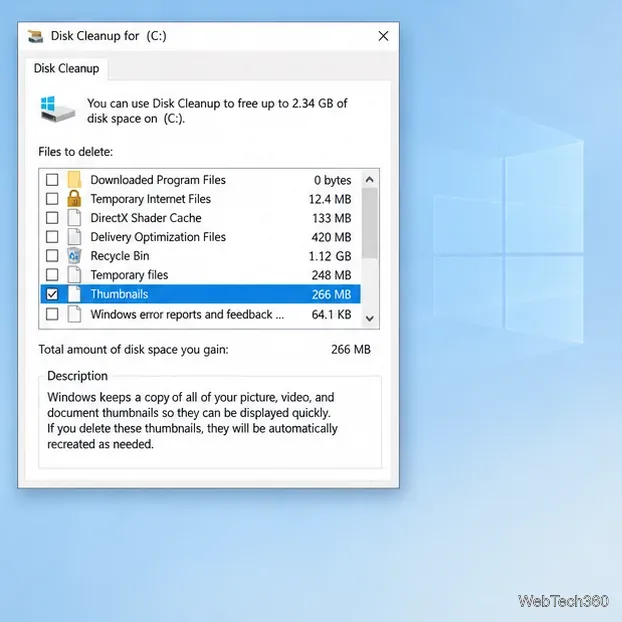Click the 12.4 MB size value
Image resolution: width=622 pixels, height=622 pixels.
[330, 199]
